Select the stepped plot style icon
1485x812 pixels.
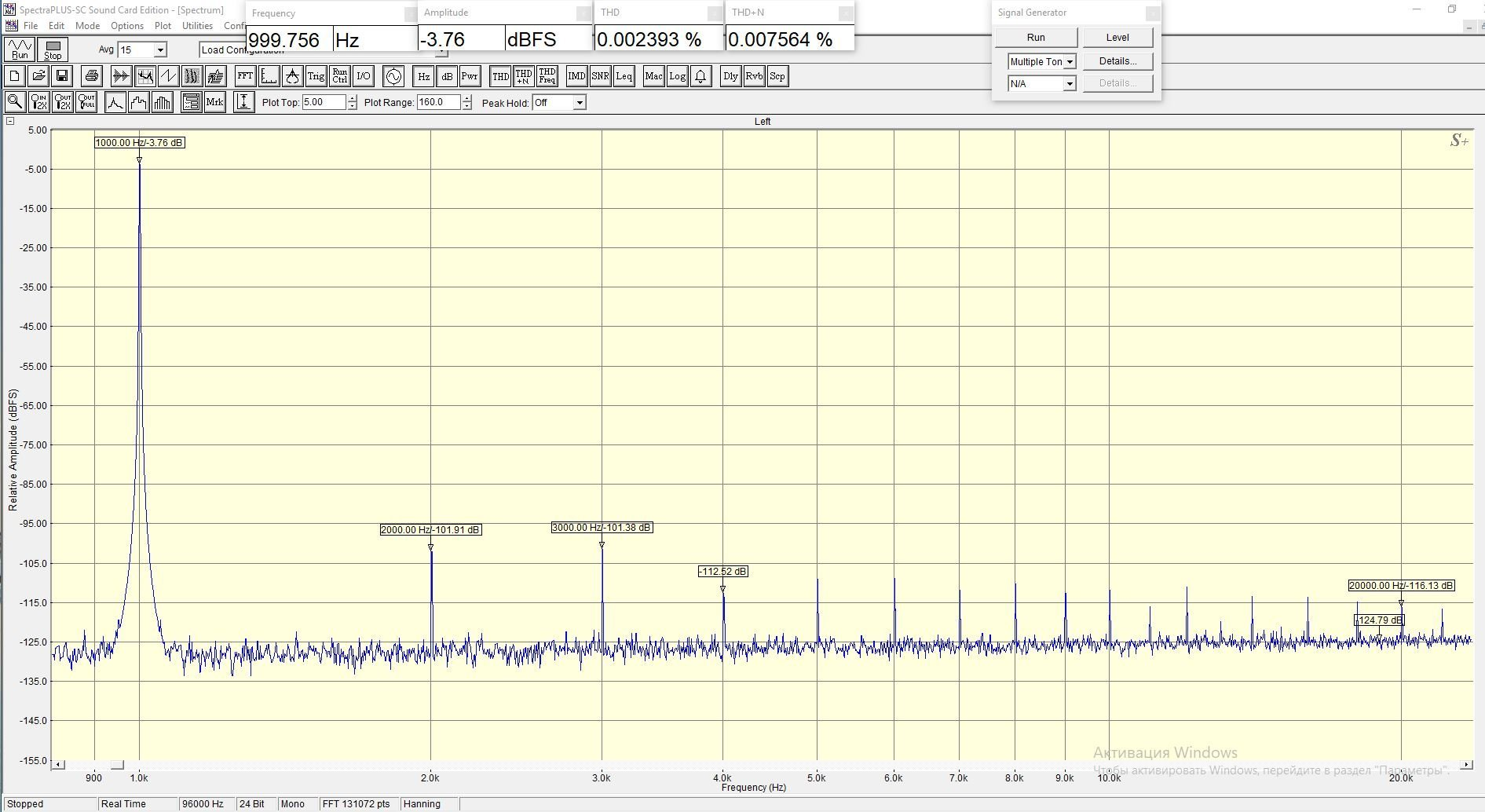pos(139,102)
